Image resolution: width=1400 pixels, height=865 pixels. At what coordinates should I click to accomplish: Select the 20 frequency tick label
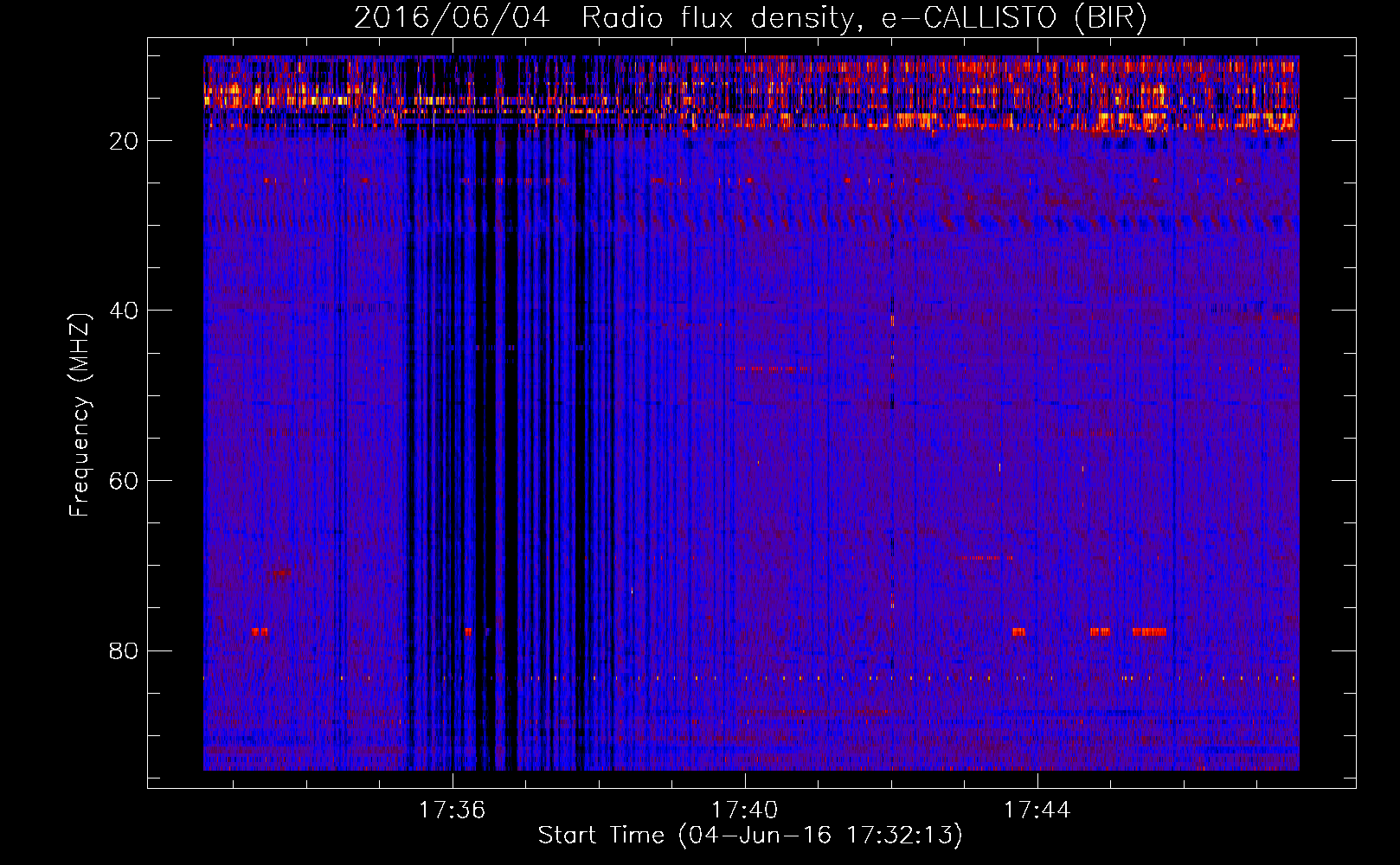[x=125, y=141]
